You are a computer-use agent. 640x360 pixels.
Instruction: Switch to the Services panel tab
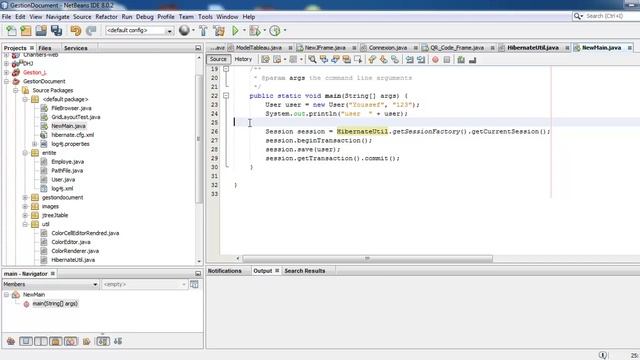pos(76,48)
